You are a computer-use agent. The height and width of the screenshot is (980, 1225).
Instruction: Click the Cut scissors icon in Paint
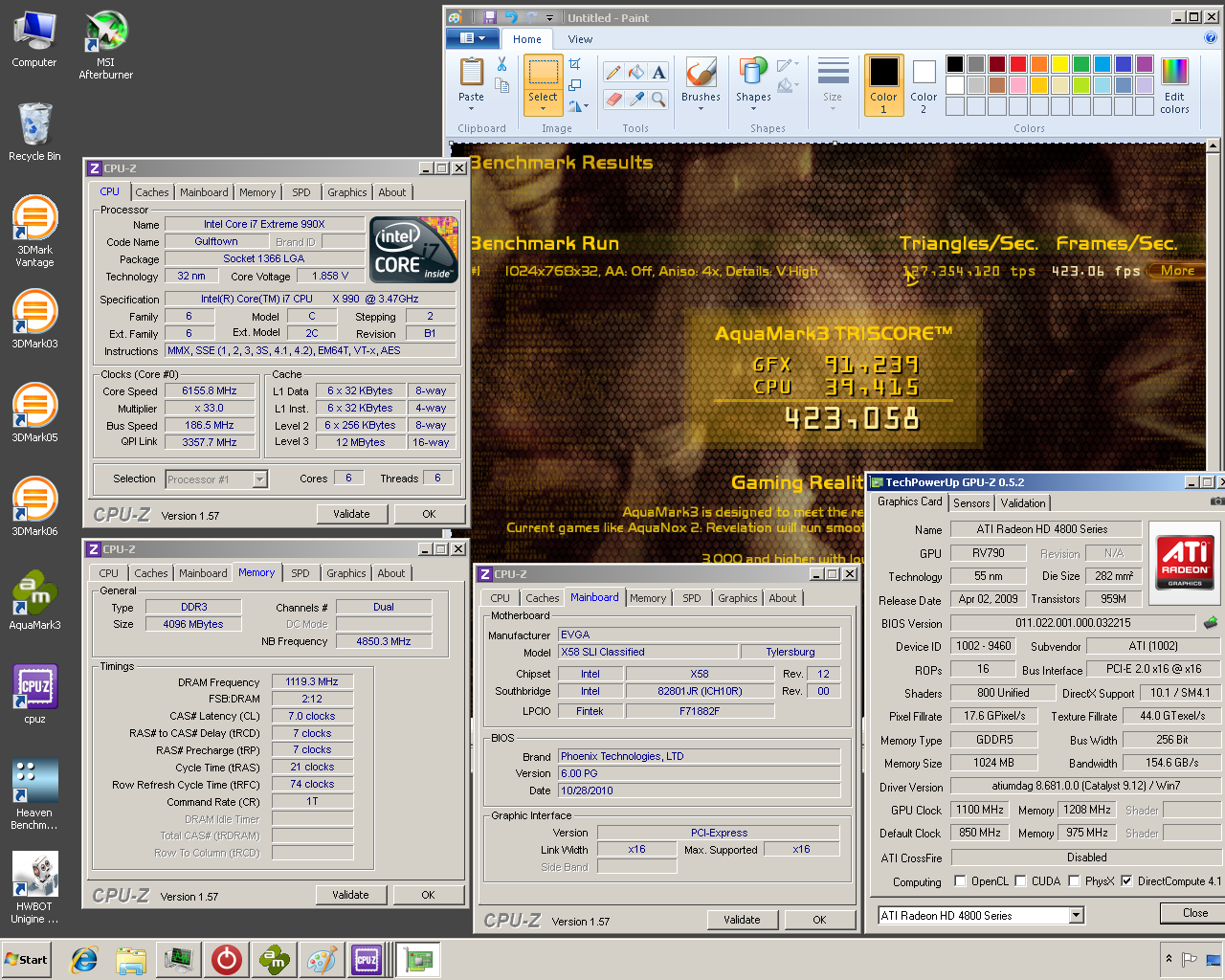tap(501, 64)
